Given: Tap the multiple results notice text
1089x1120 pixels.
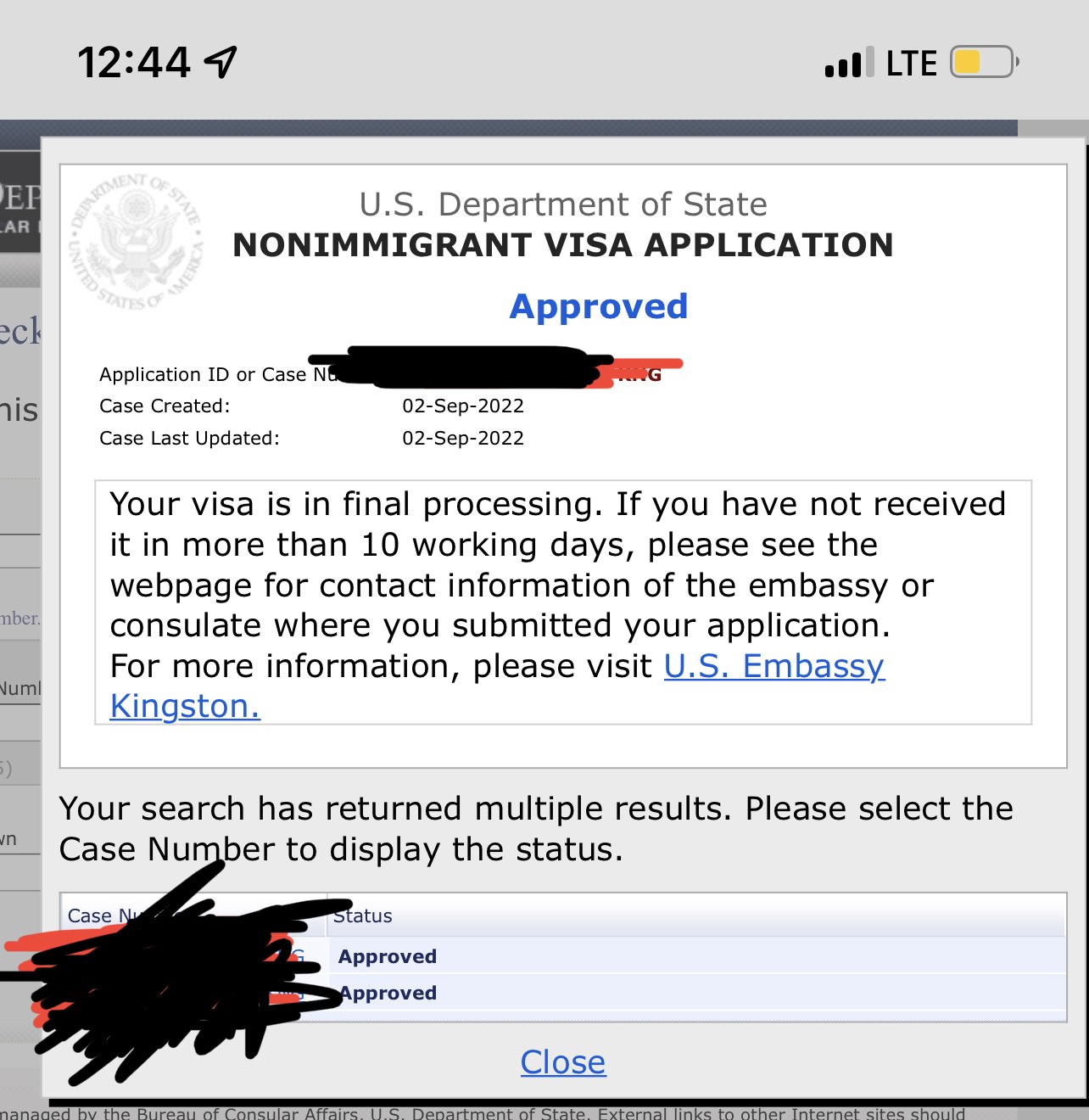Looking at the screenshot, I should [536, 829].
